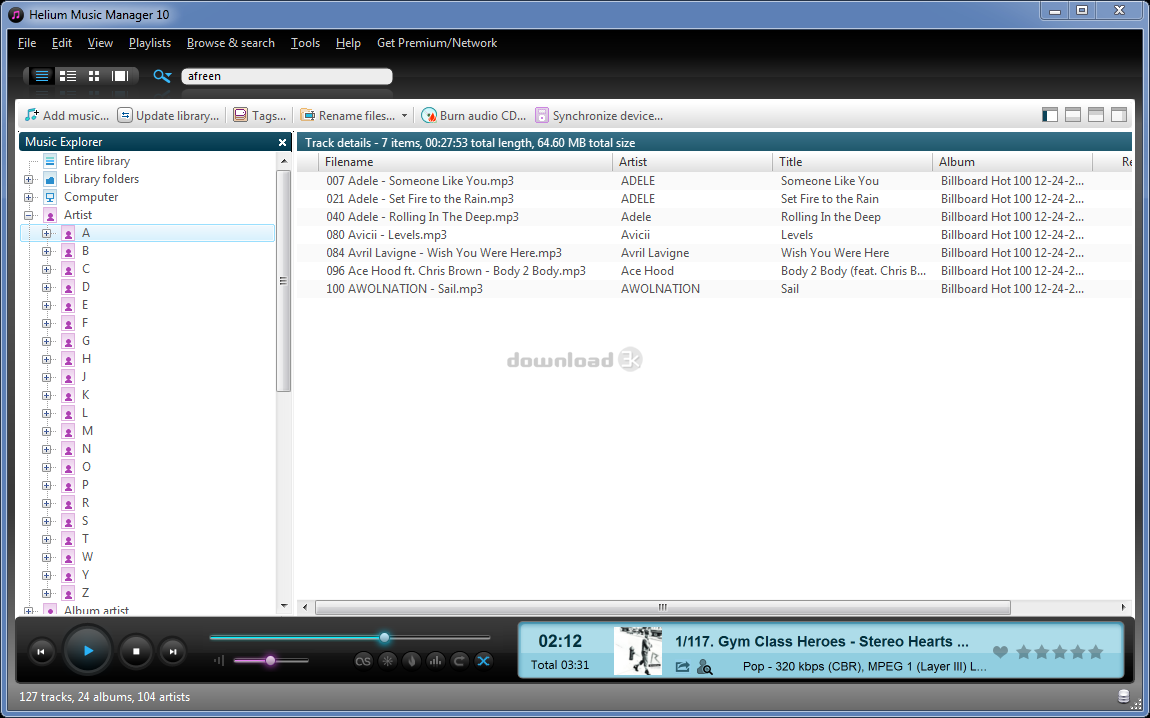
Task: Switch to thumbnail grid view
Action: [94, 76]
